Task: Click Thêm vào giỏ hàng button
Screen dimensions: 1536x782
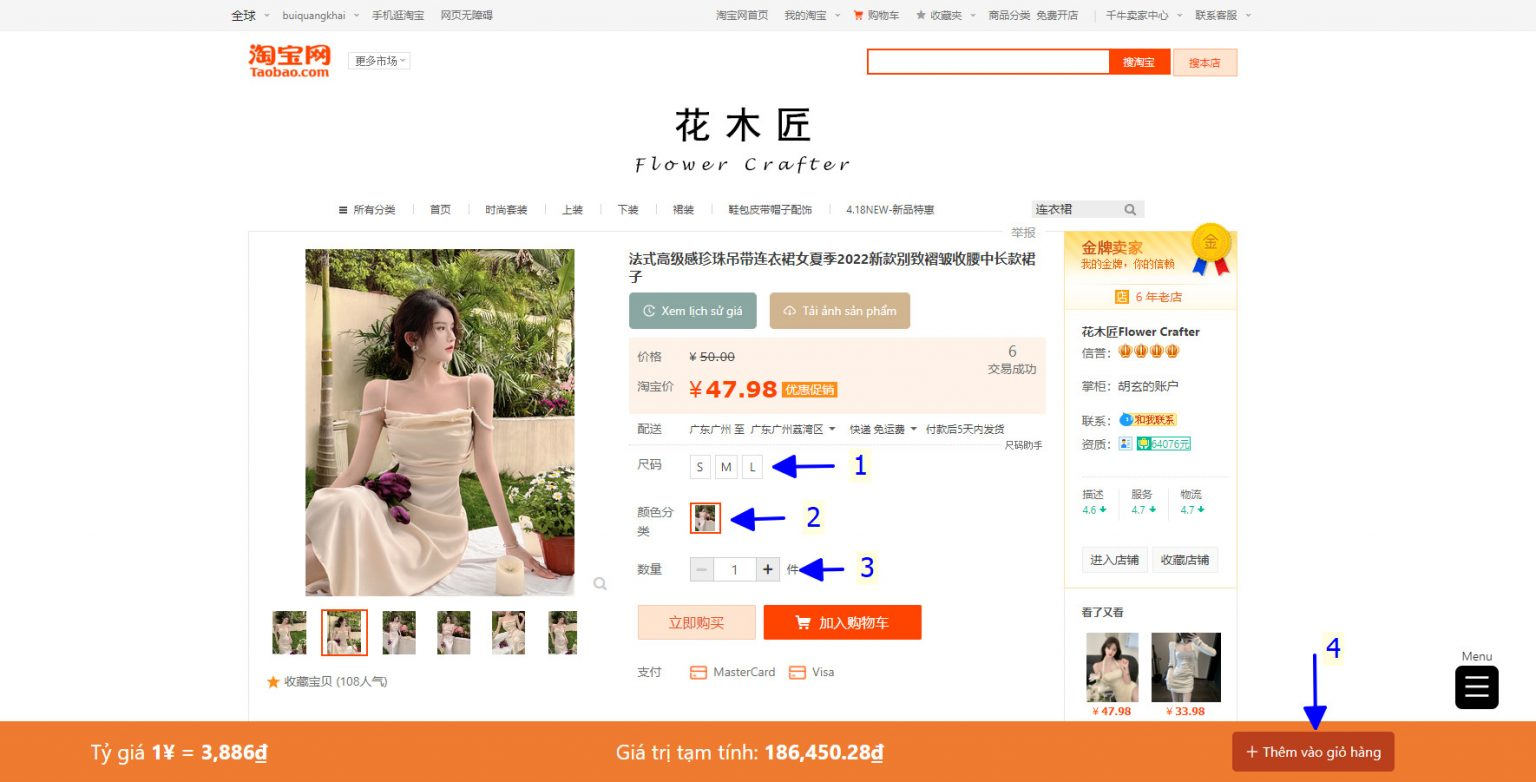Action: [1313, 752]
